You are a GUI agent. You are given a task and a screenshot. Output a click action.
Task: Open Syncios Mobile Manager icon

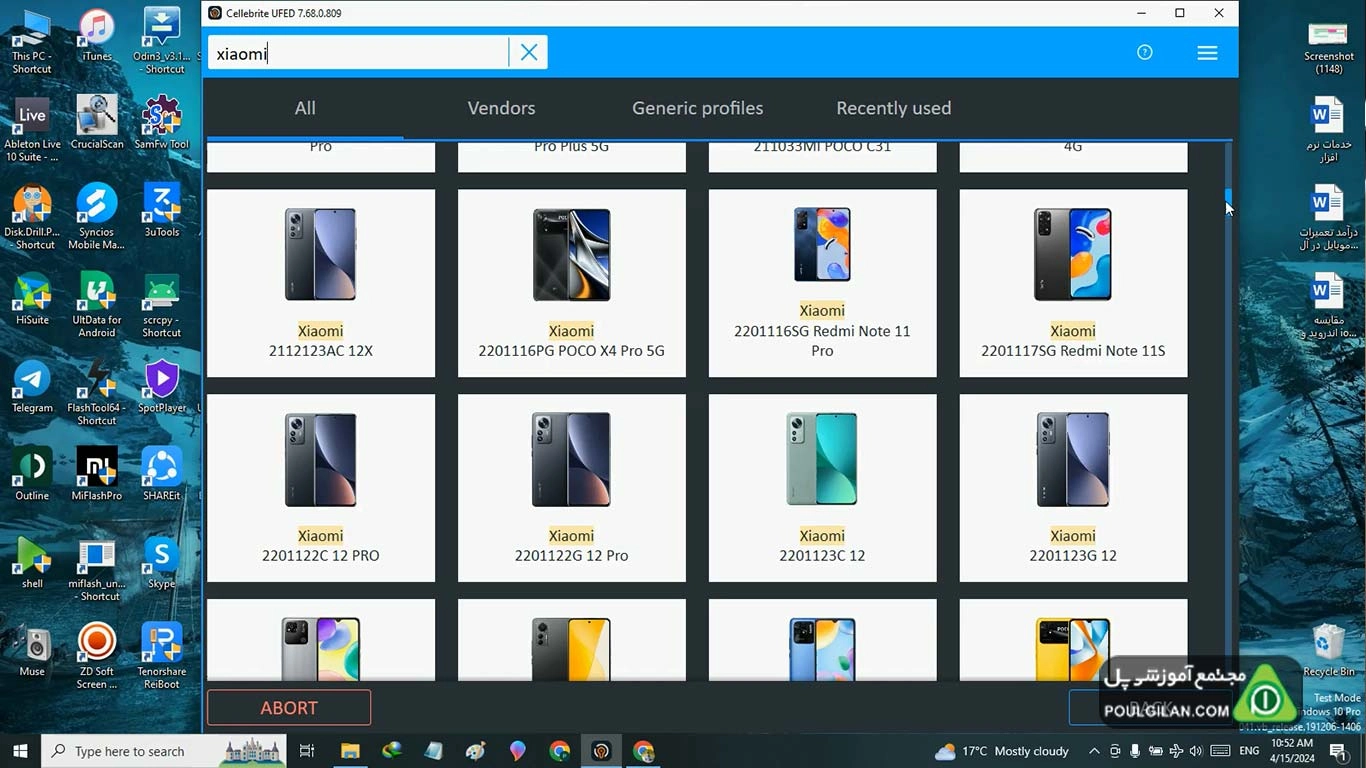[x=97, y=218]
